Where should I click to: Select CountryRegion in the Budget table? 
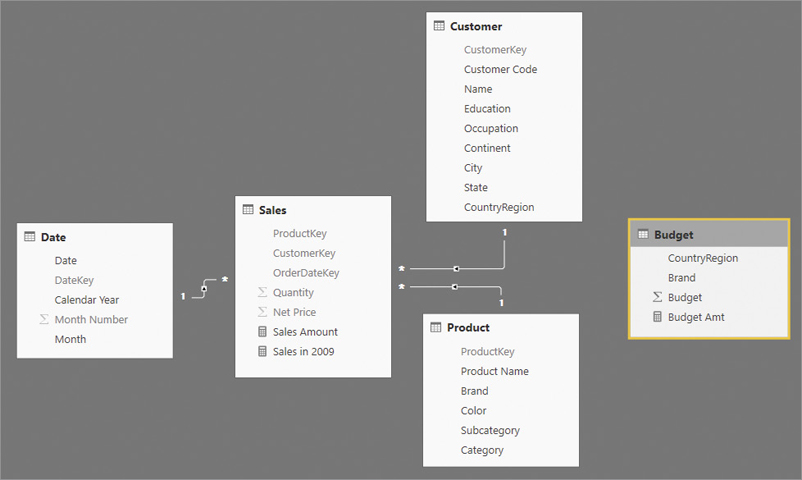pyautogui.click(x=703, y=258)
